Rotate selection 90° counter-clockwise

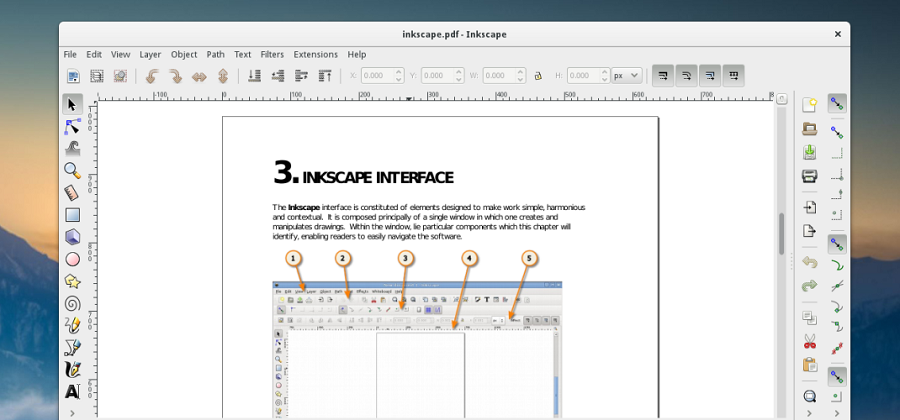(x=152, y=76)
